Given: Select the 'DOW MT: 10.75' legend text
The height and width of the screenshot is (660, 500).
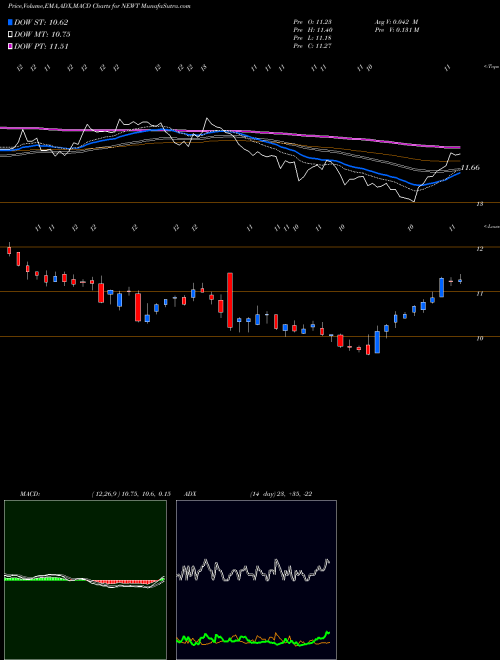Looking at the screenshot, I should (x=42, y=35).
